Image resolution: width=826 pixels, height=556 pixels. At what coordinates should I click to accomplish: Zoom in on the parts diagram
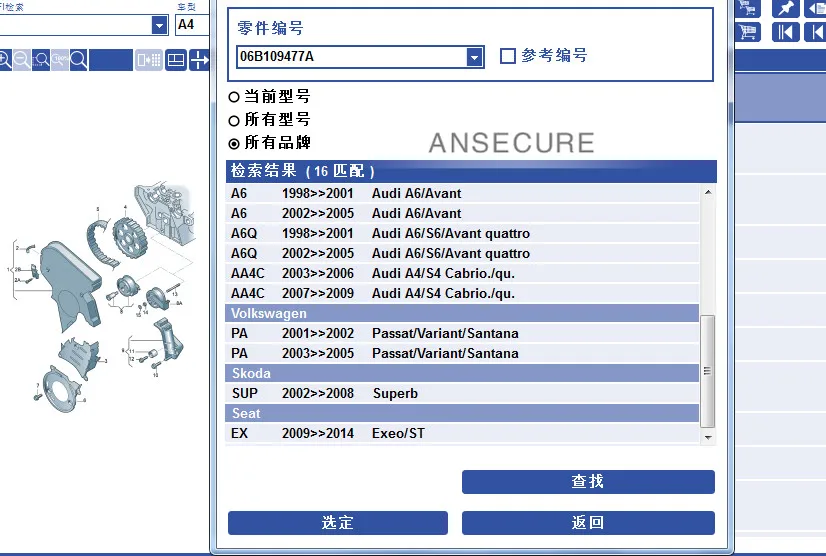pos(4,60)
